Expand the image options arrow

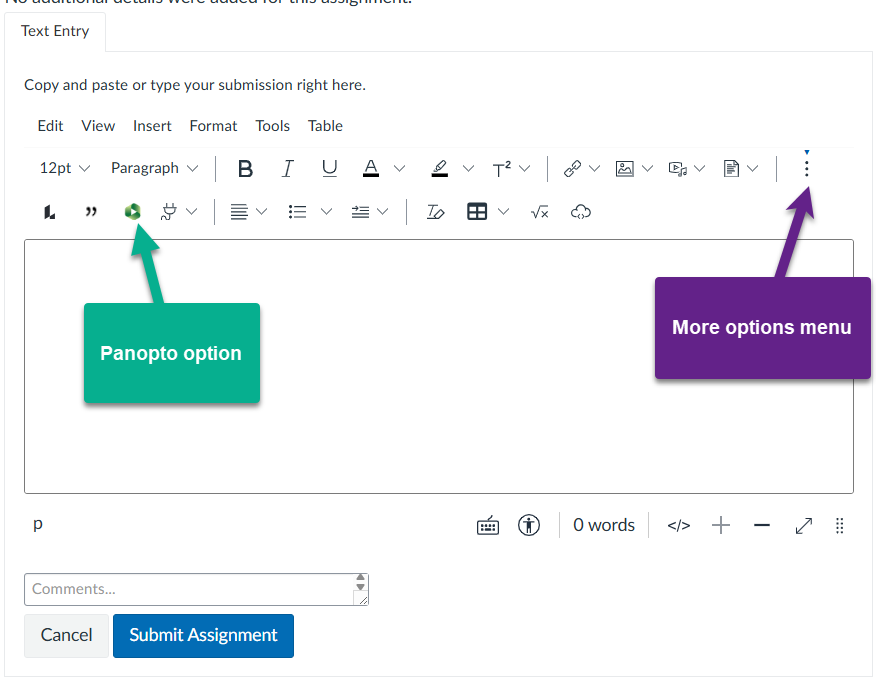pos(647,168)
